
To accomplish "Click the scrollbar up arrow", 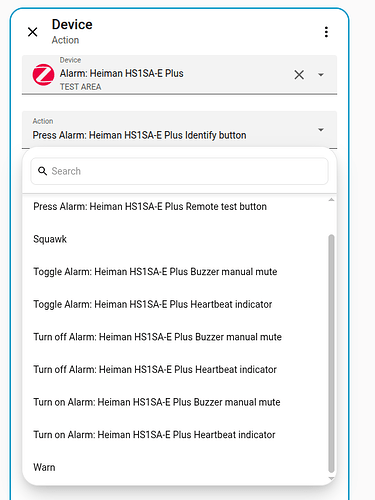I will [331, 200].
